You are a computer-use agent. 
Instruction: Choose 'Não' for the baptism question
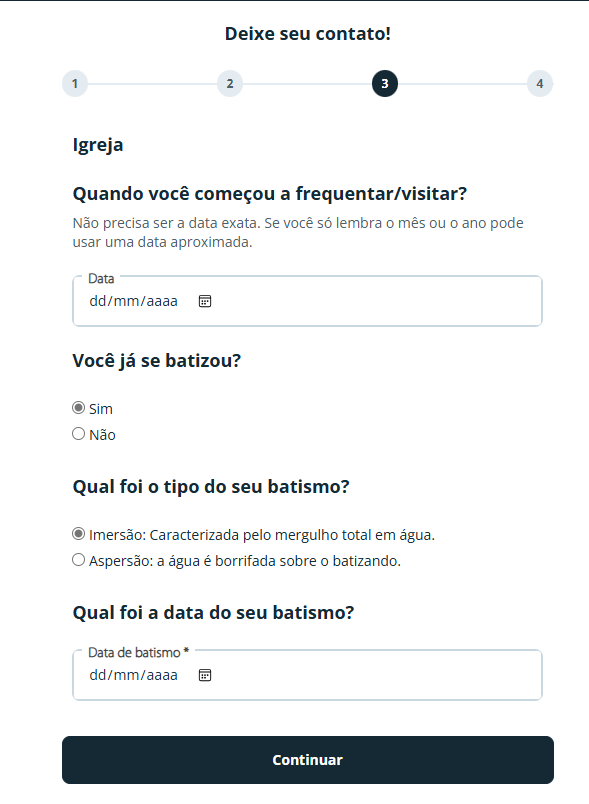point(78,434)
